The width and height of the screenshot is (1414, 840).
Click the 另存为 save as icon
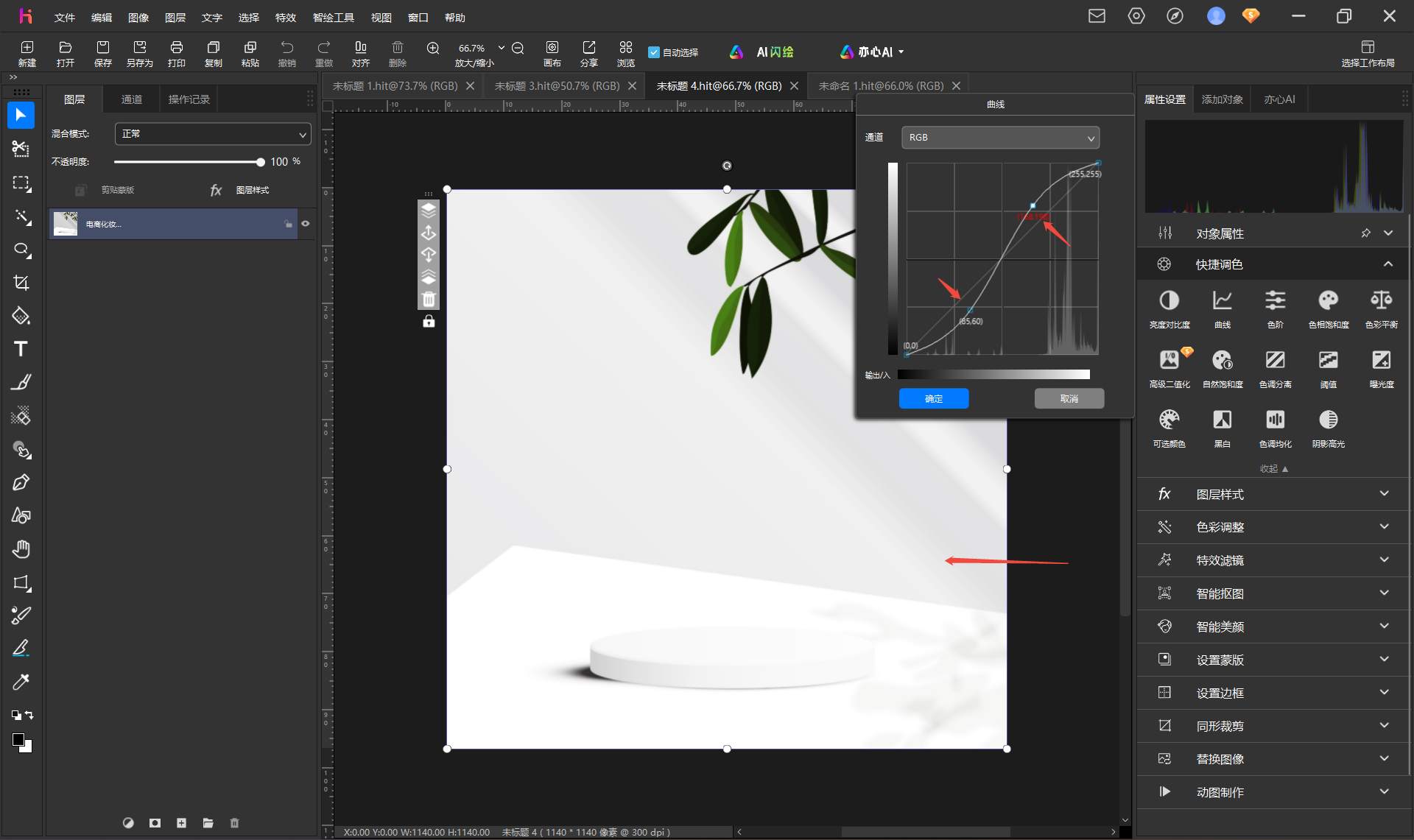(x=140, y=53)
